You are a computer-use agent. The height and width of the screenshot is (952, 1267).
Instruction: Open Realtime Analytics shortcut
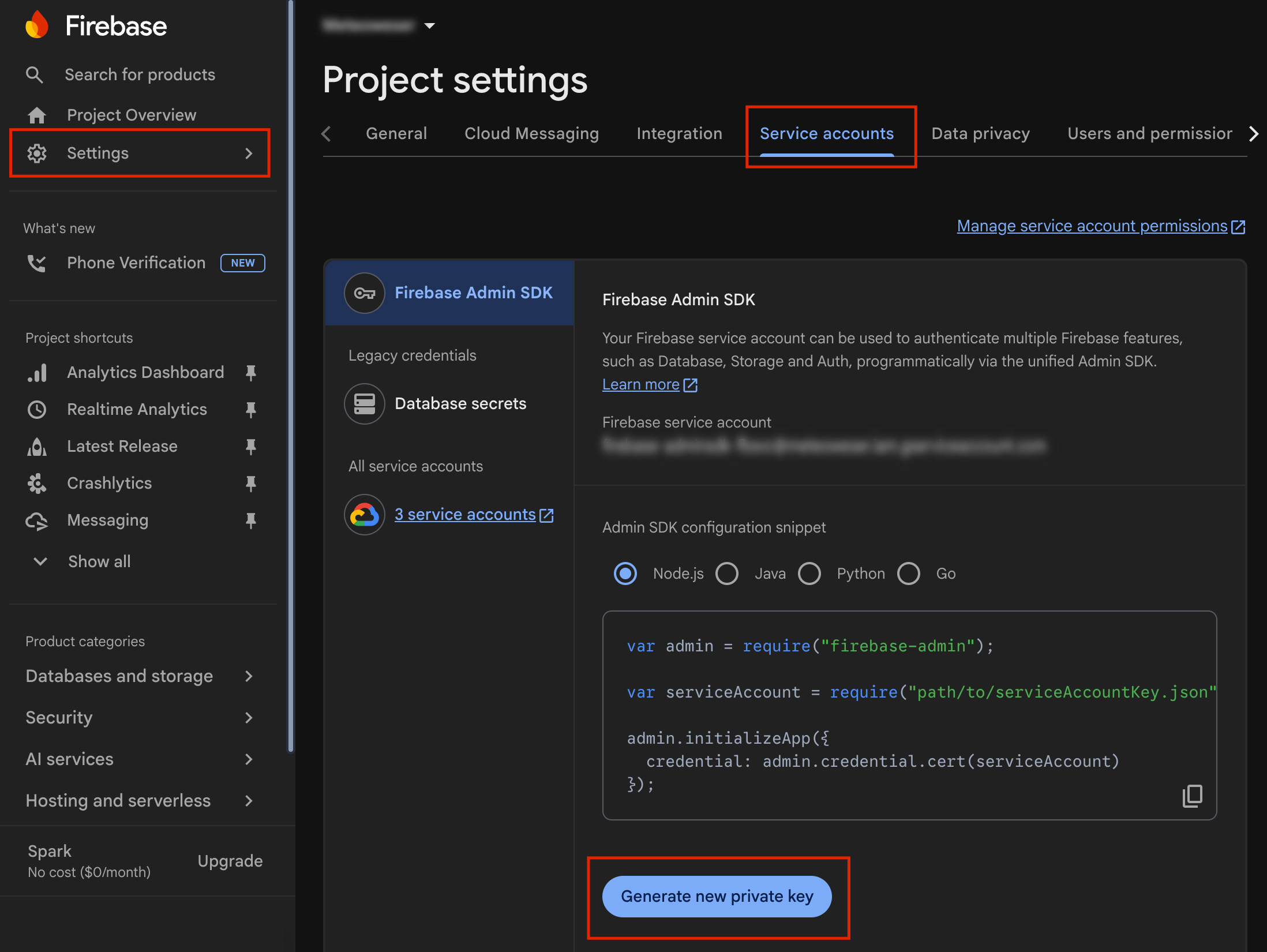click(x=137, y=410)
